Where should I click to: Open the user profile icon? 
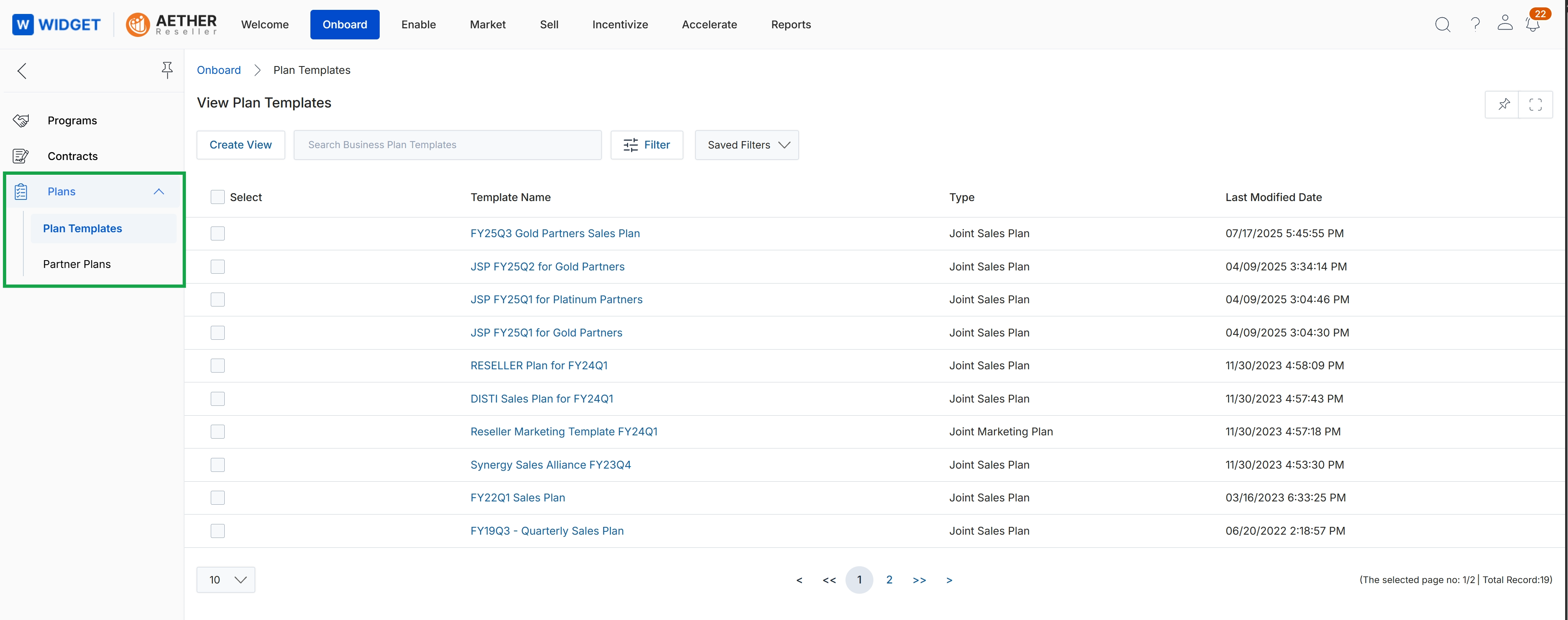1505,23
